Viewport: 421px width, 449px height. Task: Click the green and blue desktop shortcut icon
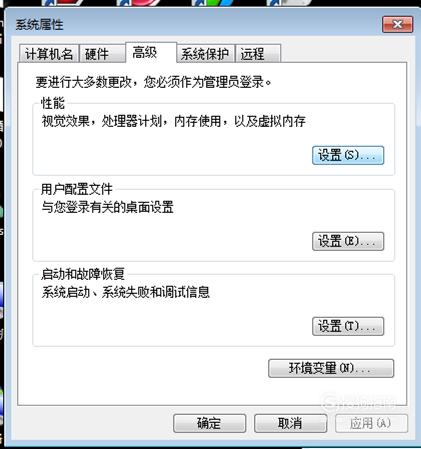tap(213, 3)
